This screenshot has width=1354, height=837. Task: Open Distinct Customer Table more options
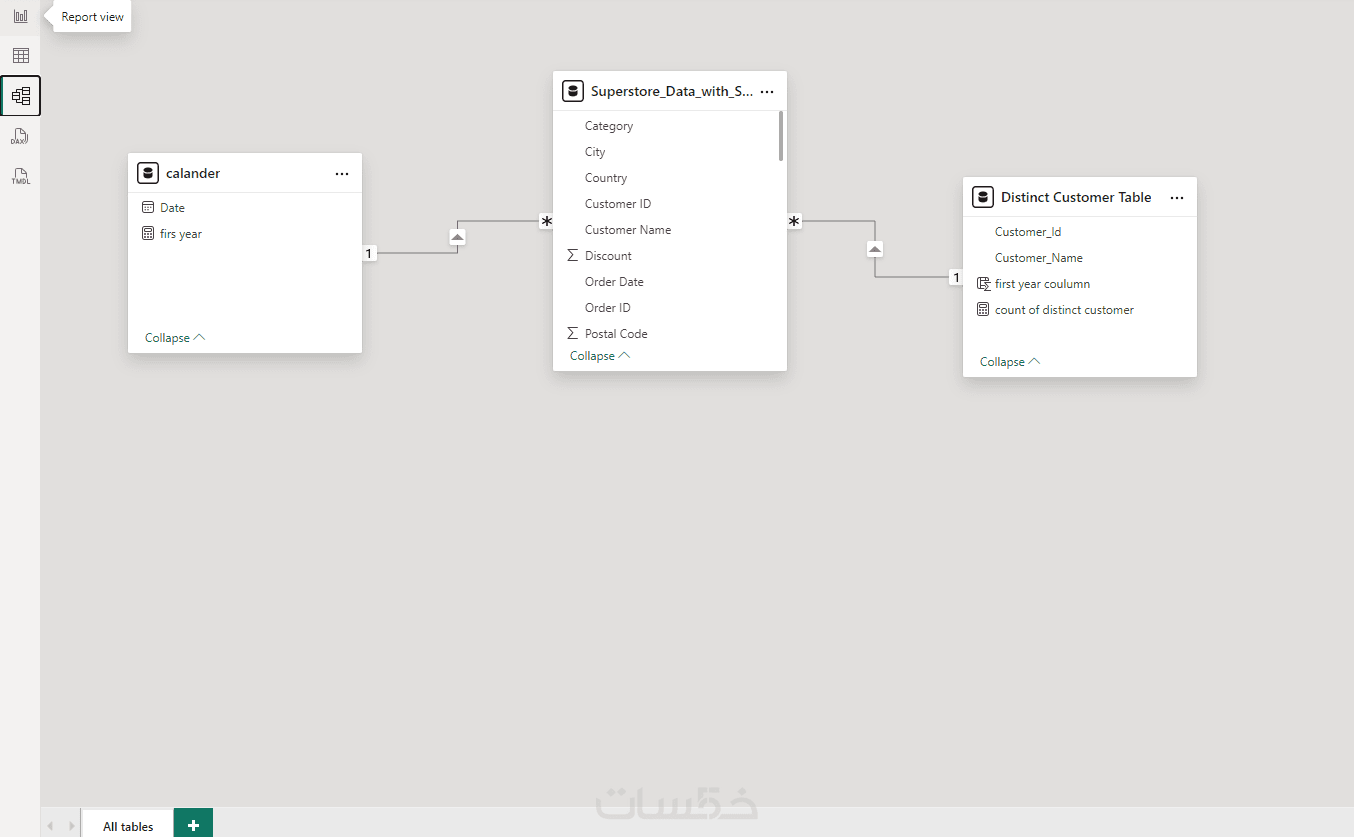[x=1177, y=198]
